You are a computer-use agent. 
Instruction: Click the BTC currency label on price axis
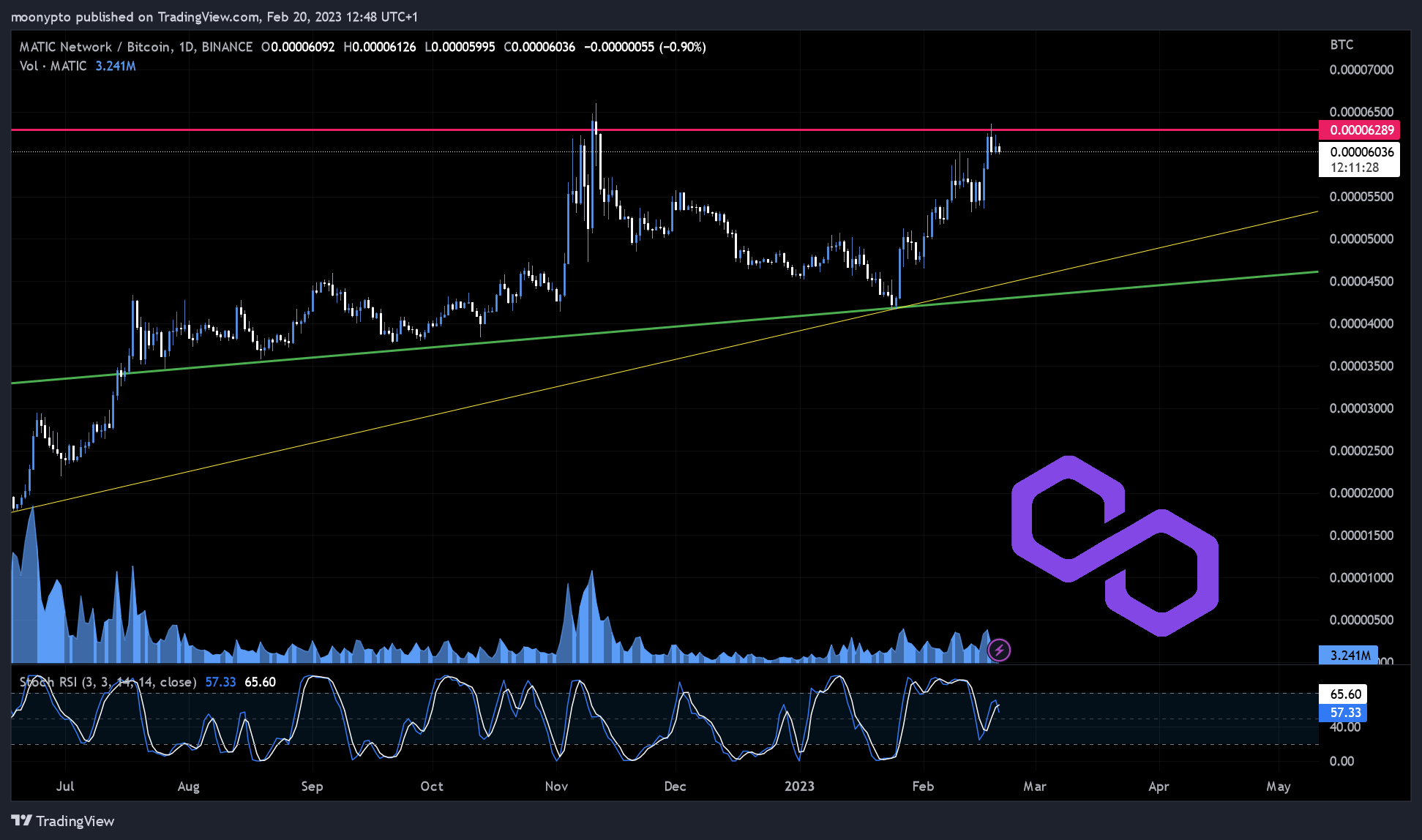1341,45
